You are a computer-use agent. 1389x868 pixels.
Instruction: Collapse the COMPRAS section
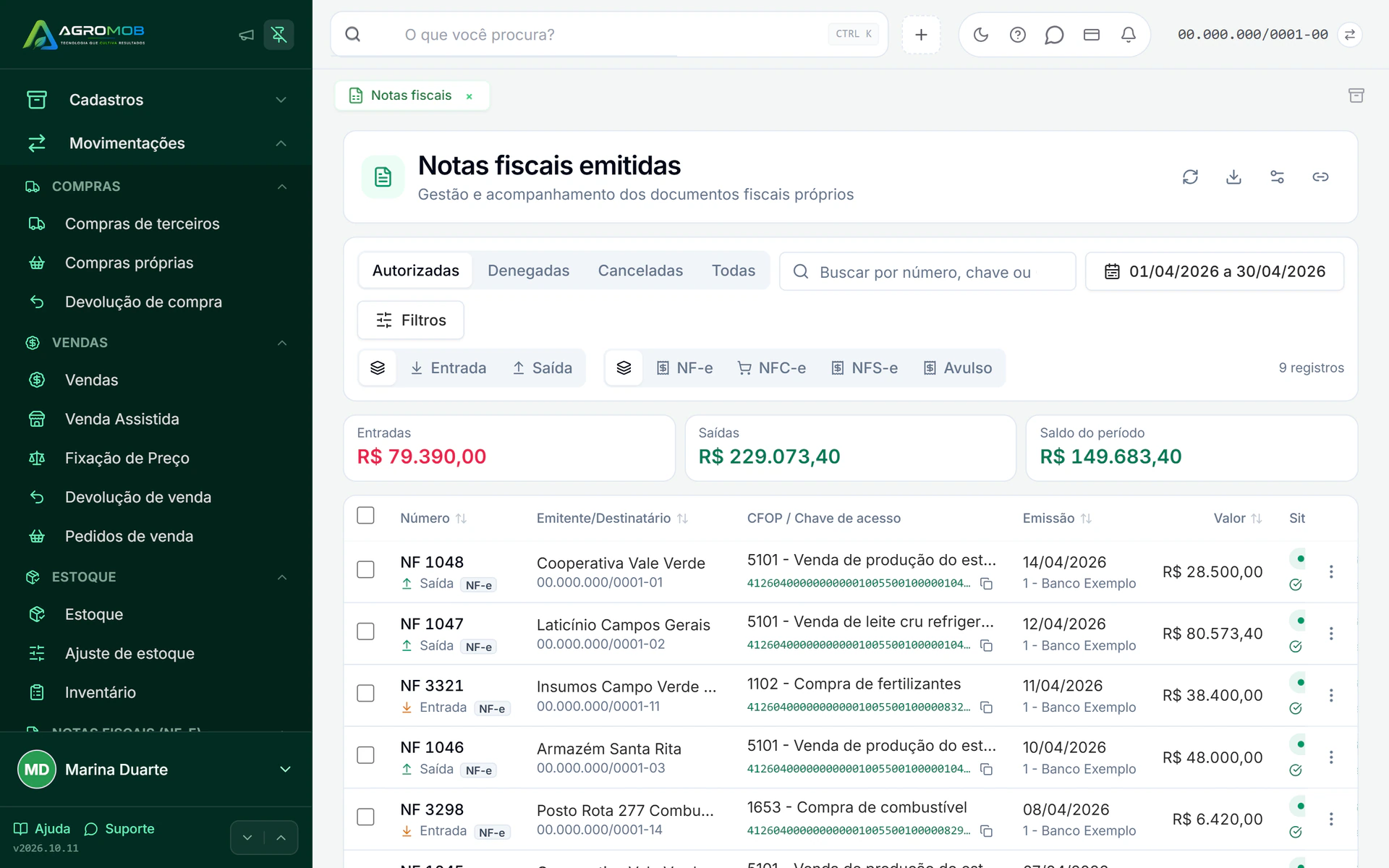pos(156,187)
